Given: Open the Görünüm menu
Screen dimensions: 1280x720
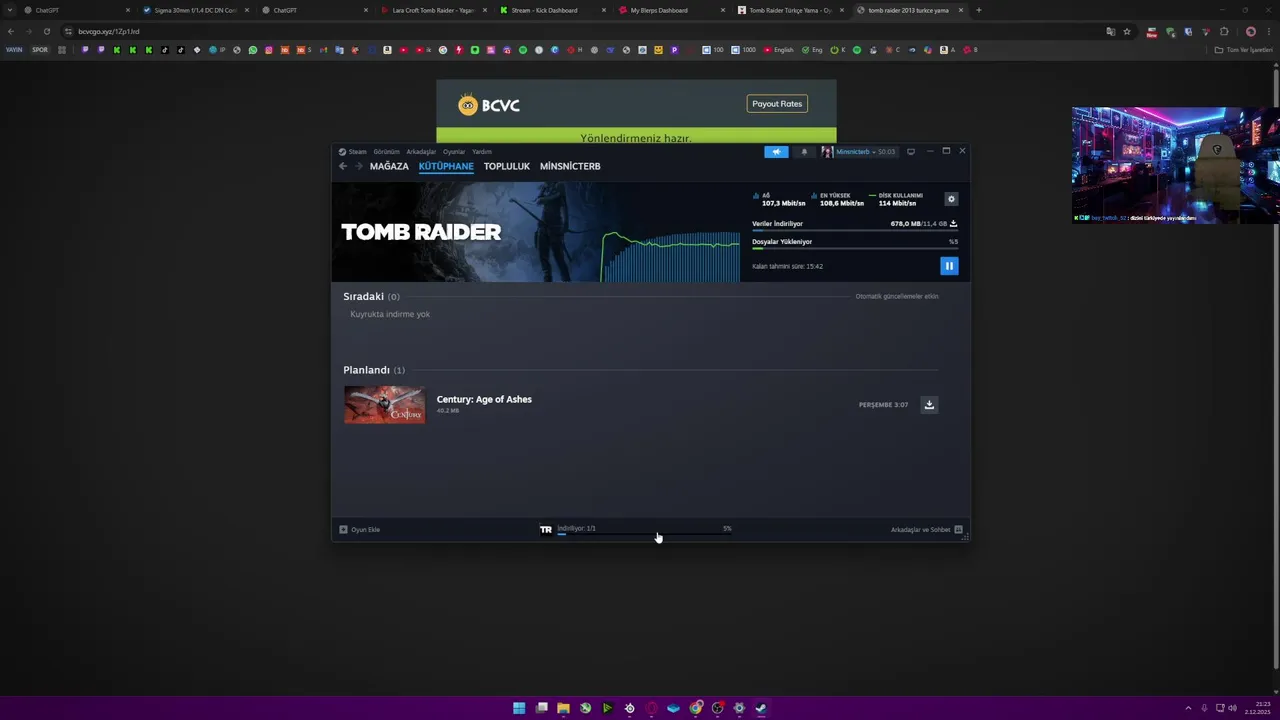Looking at the screenshot, I should coord(386,152).
